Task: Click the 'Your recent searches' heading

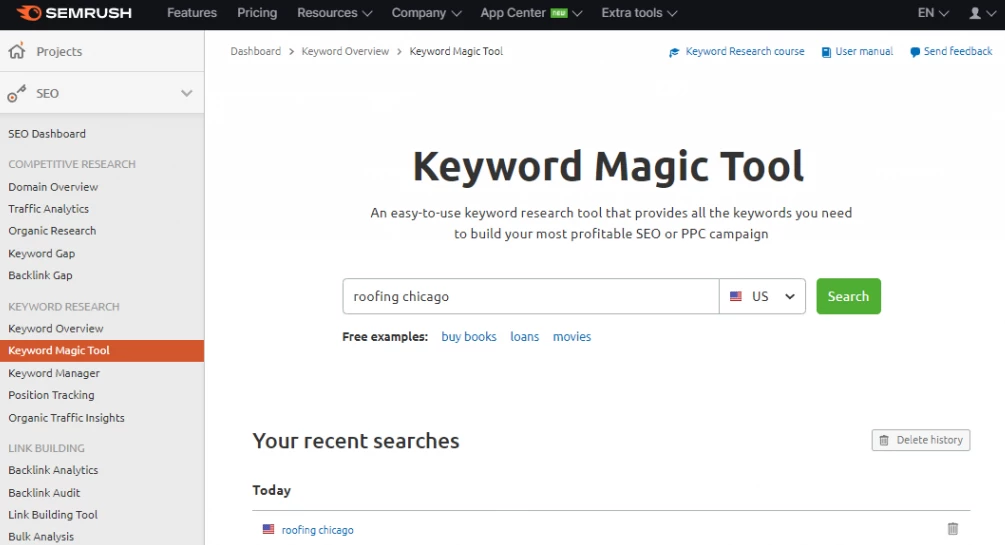Action: click(x=356, y=441)
